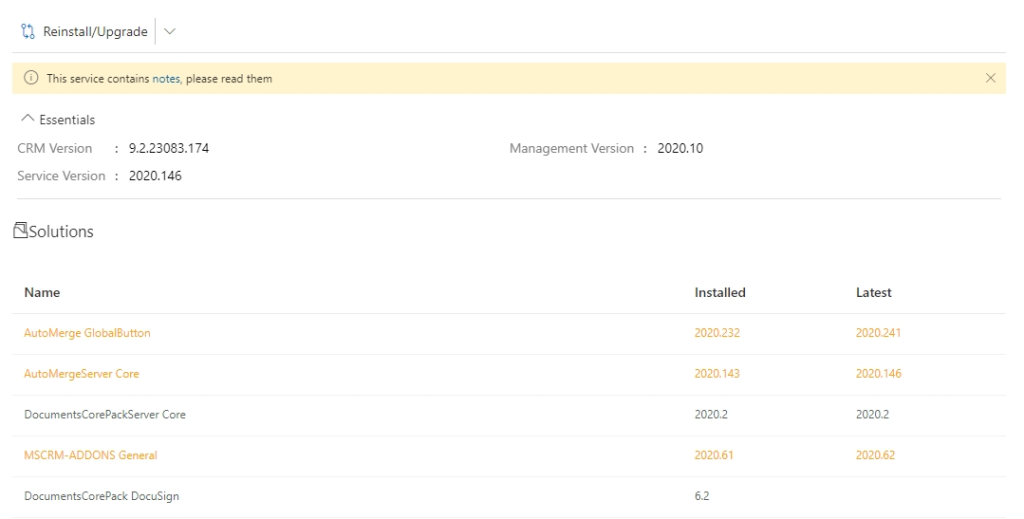Click the Reinstall/Upgrade sync icon
The height and width of the screenshot is (519, 1024).
click(27, 31)
